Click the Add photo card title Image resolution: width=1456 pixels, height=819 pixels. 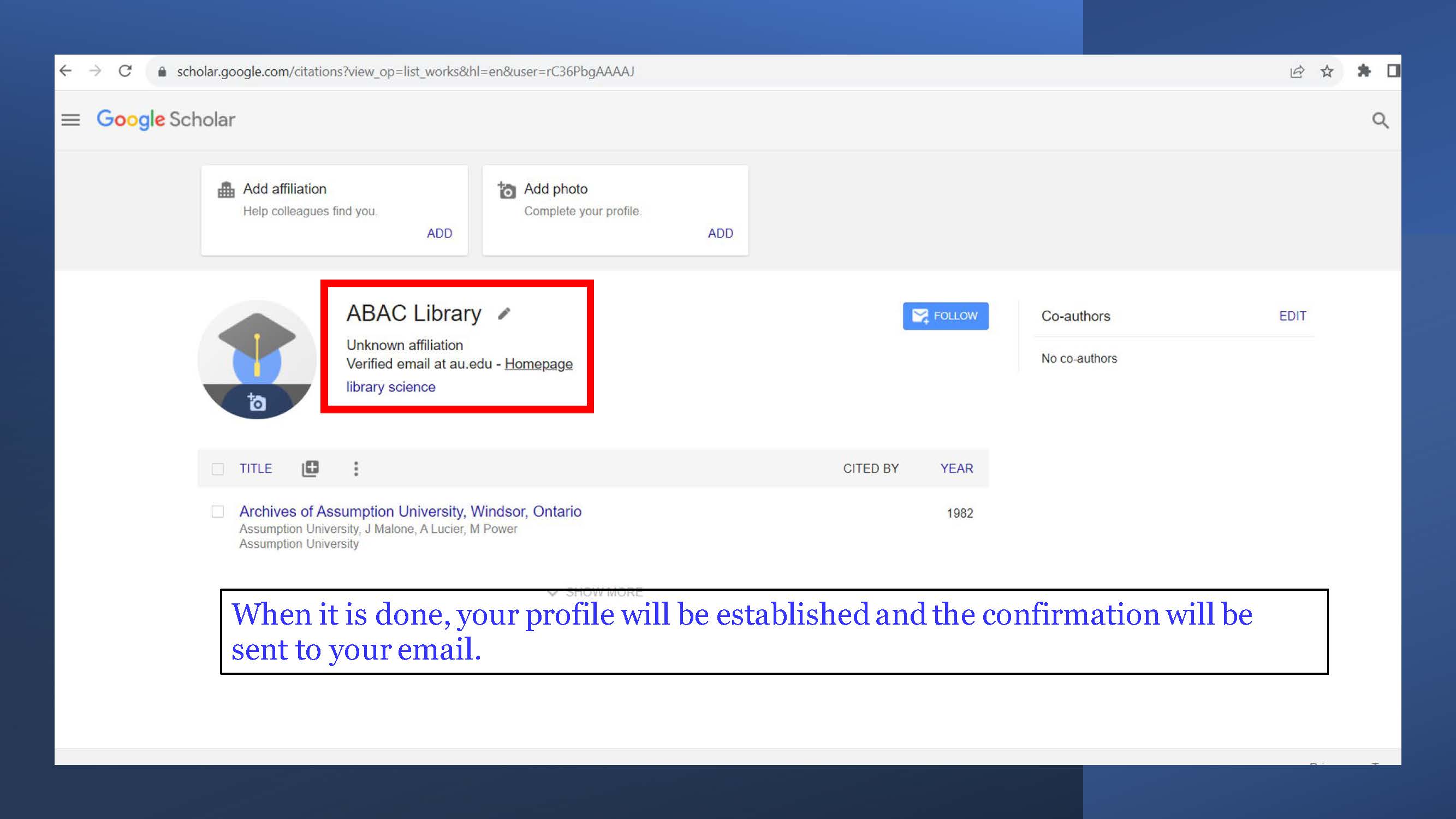(x=556, y=189)
